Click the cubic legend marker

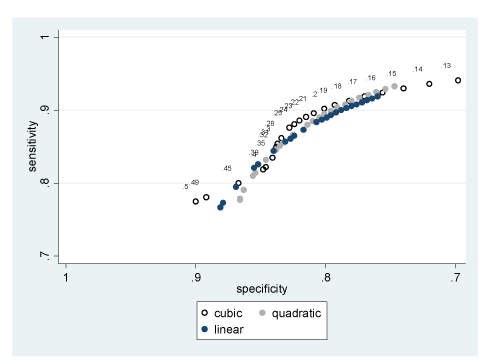tap(205, 313)
